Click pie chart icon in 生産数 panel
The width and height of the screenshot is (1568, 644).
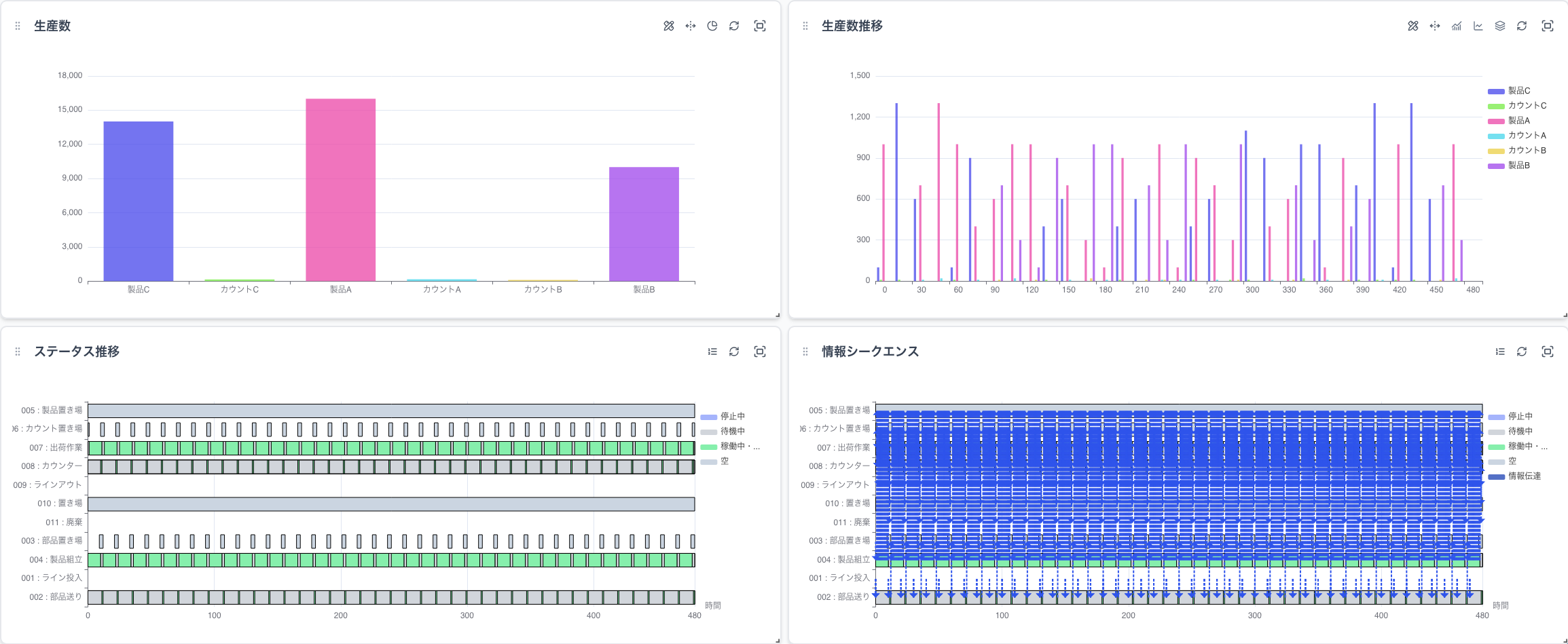coord(712,26)
